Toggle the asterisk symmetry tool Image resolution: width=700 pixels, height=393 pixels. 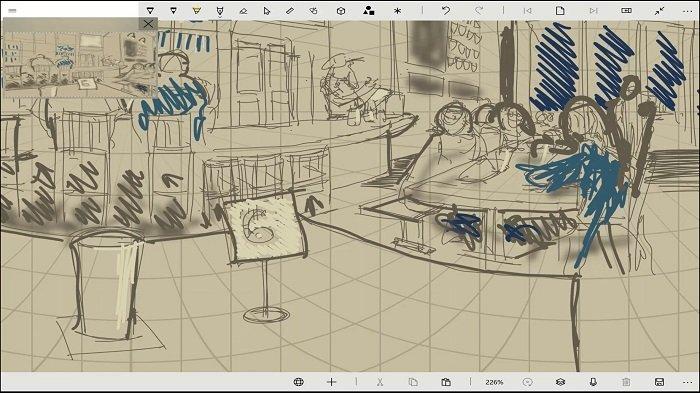[397, 11]
